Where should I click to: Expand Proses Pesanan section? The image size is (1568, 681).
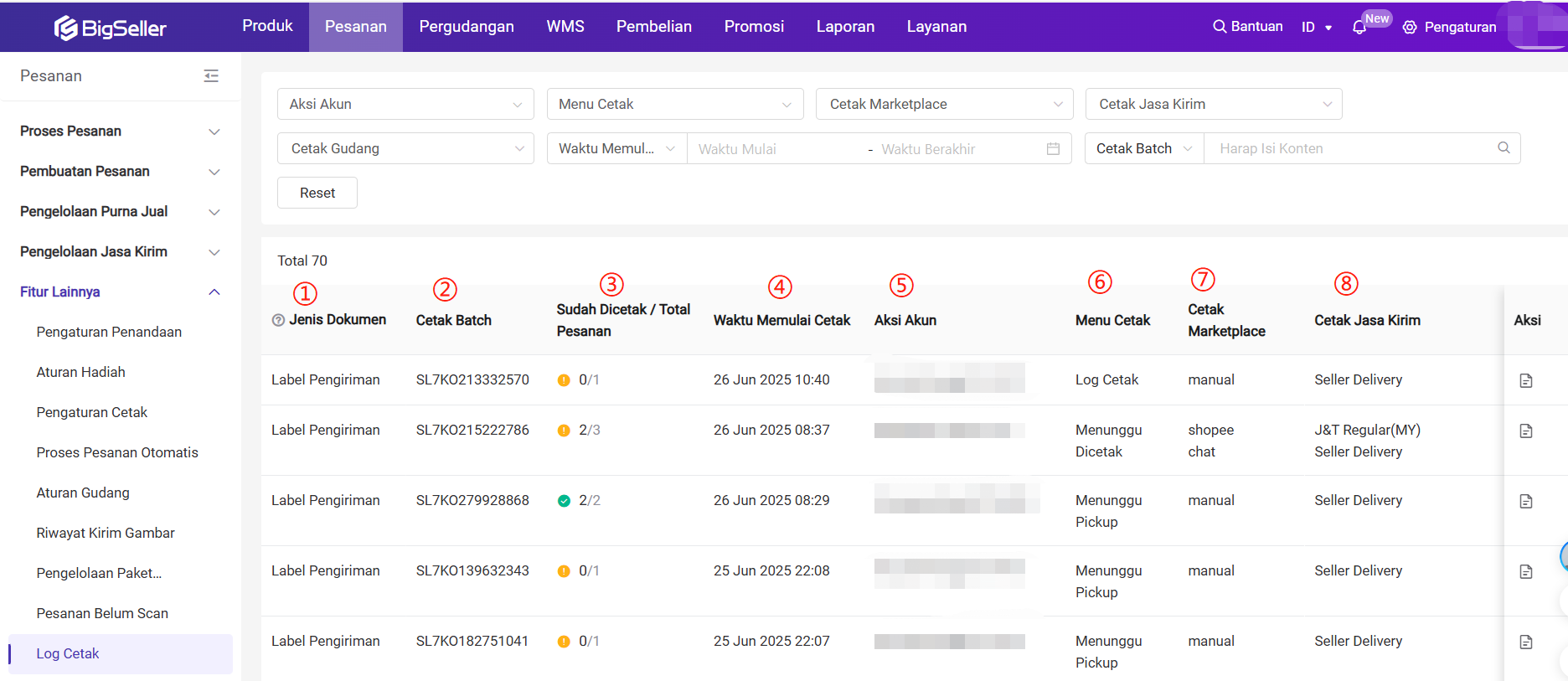pyautogui.click(x=120, y=132)
